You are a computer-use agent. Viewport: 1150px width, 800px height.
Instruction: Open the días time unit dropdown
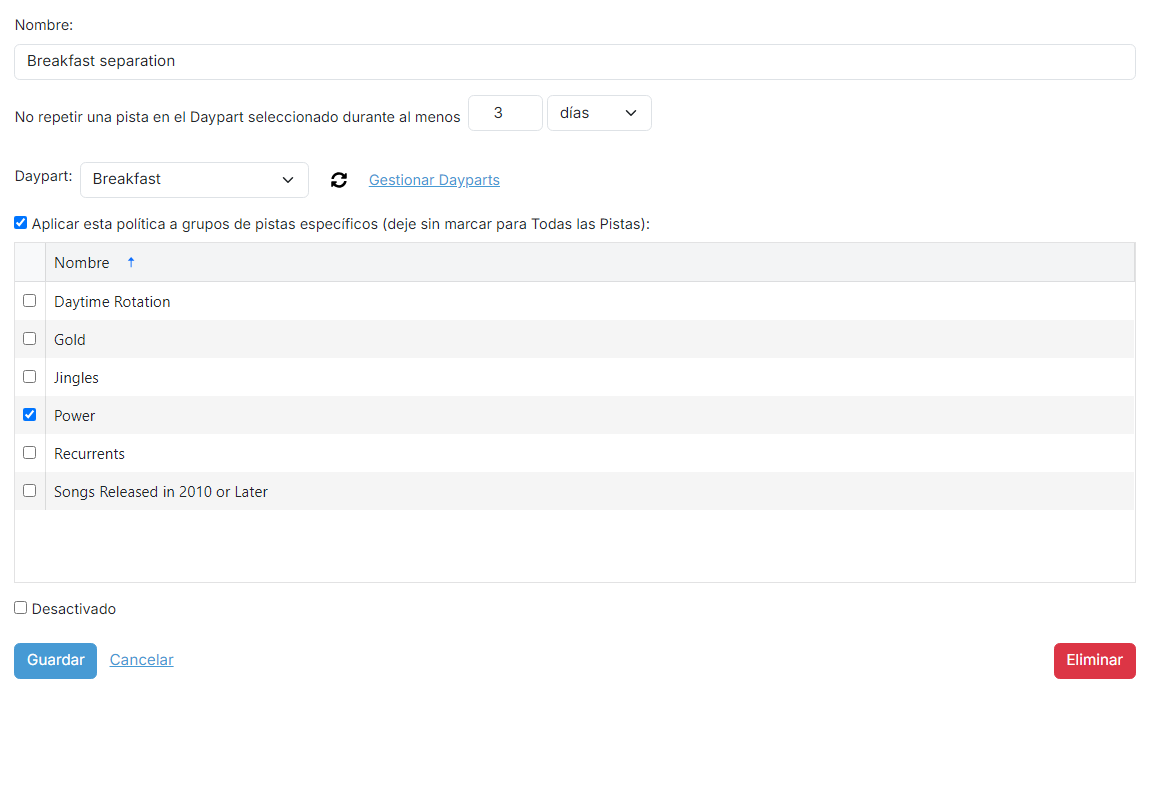599,113
